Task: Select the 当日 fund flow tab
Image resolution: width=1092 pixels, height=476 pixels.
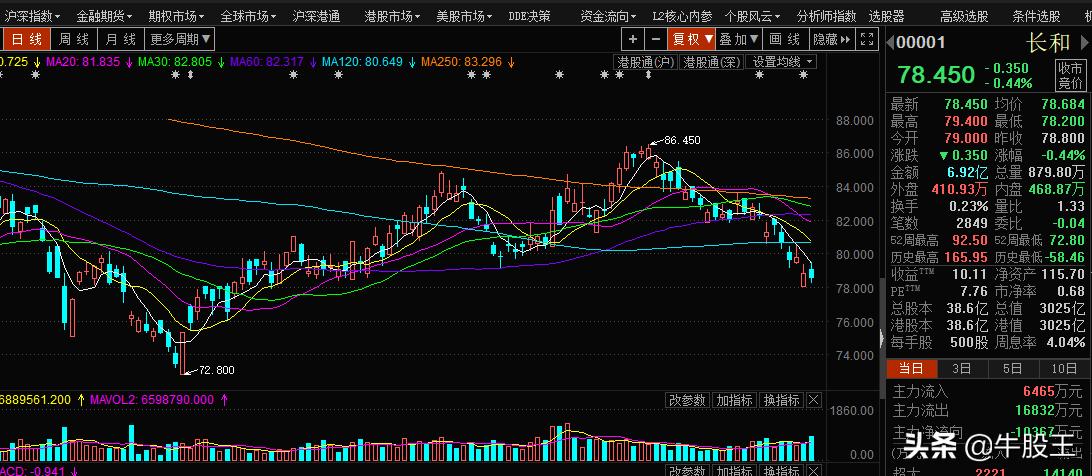Action: (911, 369)
